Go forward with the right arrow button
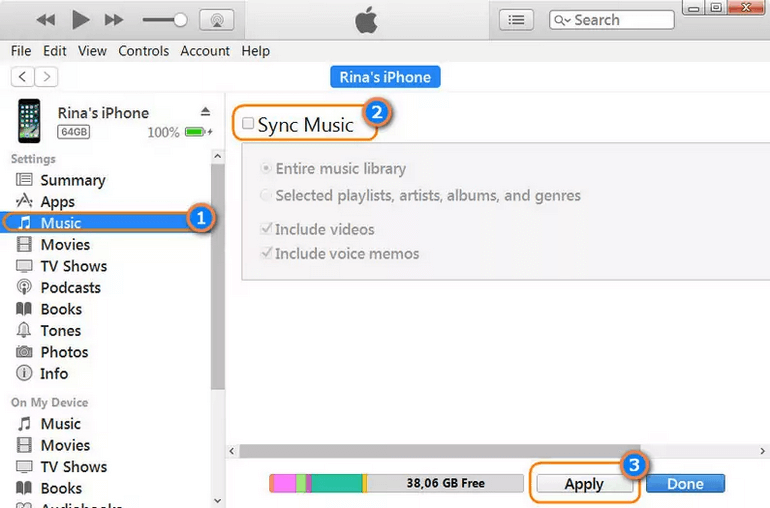The height and width of the screenshot is (508, 770). [x=46, y=77]
